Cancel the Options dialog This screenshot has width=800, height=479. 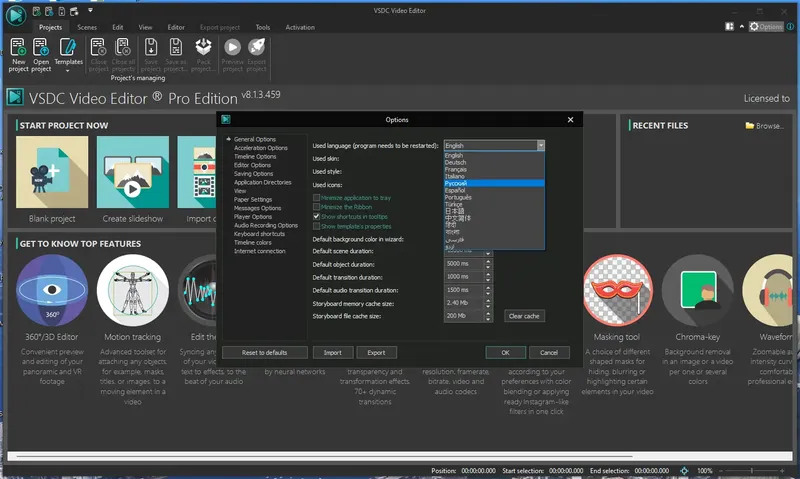(549, 352)
